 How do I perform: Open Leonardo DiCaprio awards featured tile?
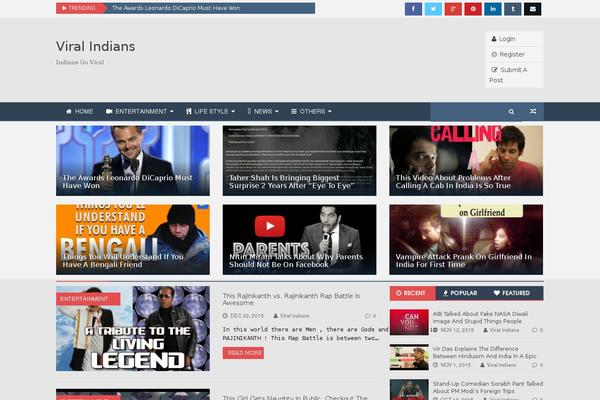pos(133,161)
